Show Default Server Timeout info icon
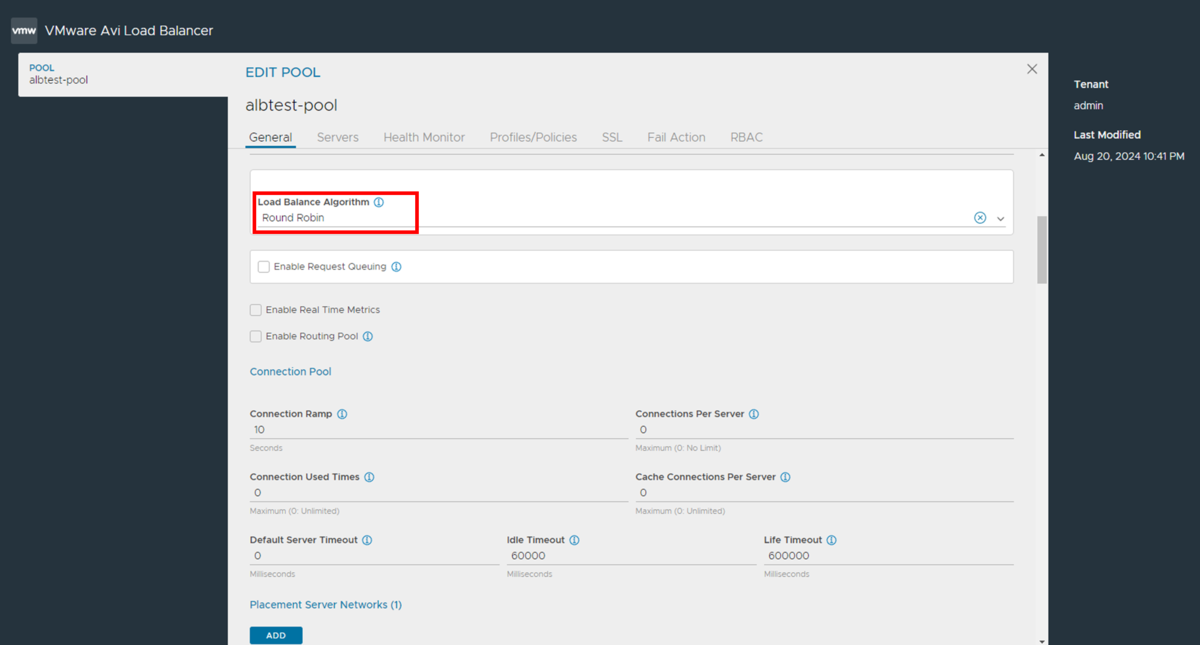This screenshot has width=1200, height=645. coord(367,540)
